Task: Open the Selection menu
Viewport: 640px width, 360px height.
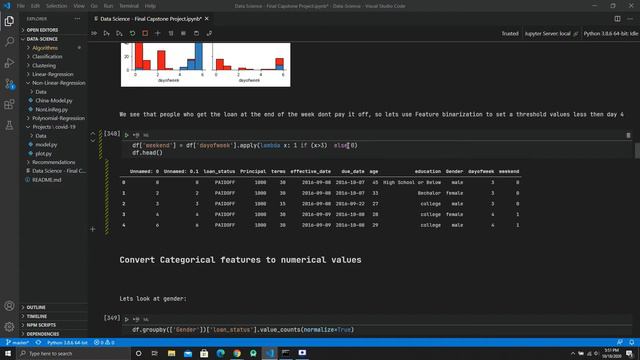Action: 56,6
